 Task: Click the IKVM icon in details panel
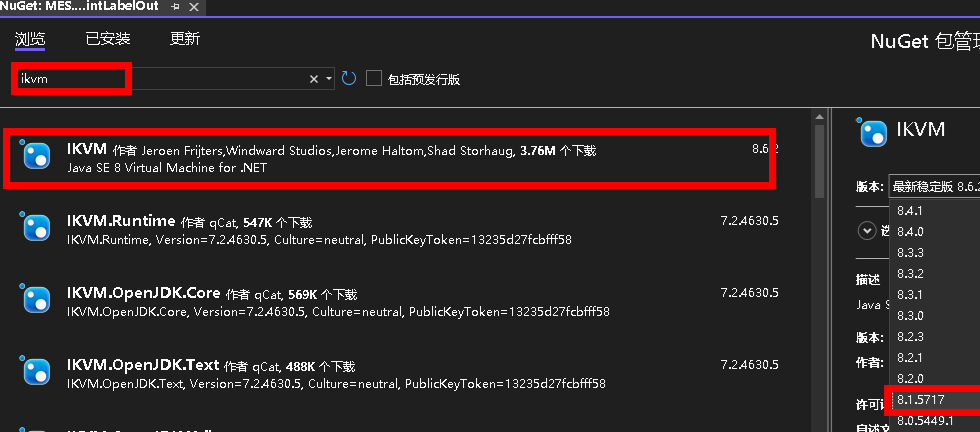click(x=873, y=133)
